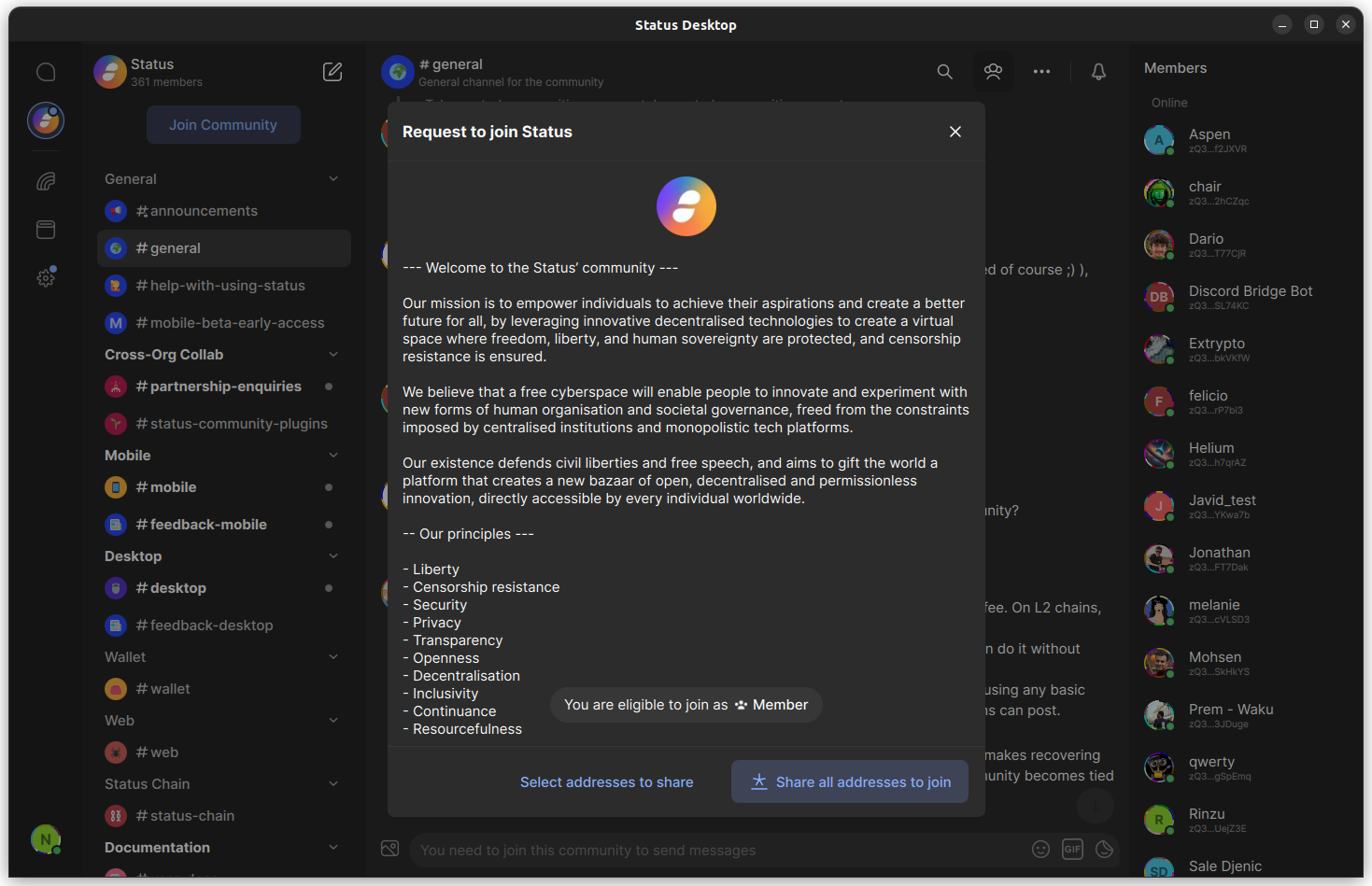Open the #feedback-desktop channel

pyautogui.click(x=224, y=626)
